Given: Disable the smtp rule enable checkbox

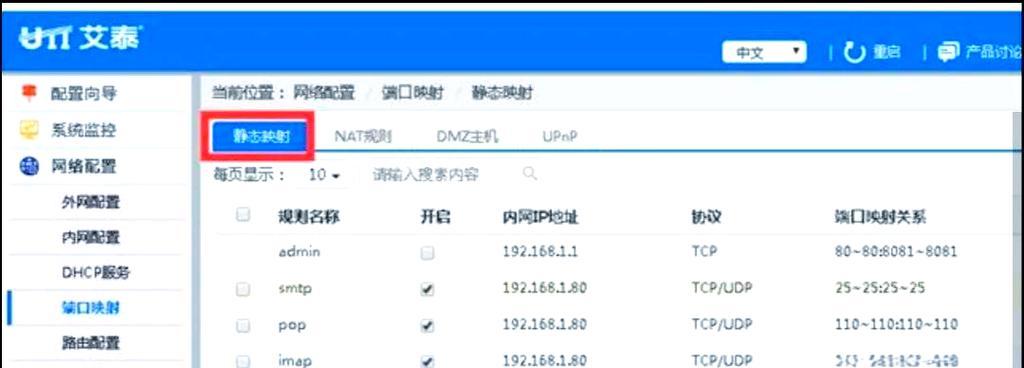Looking at the screenshot, I should click(427, 290).
